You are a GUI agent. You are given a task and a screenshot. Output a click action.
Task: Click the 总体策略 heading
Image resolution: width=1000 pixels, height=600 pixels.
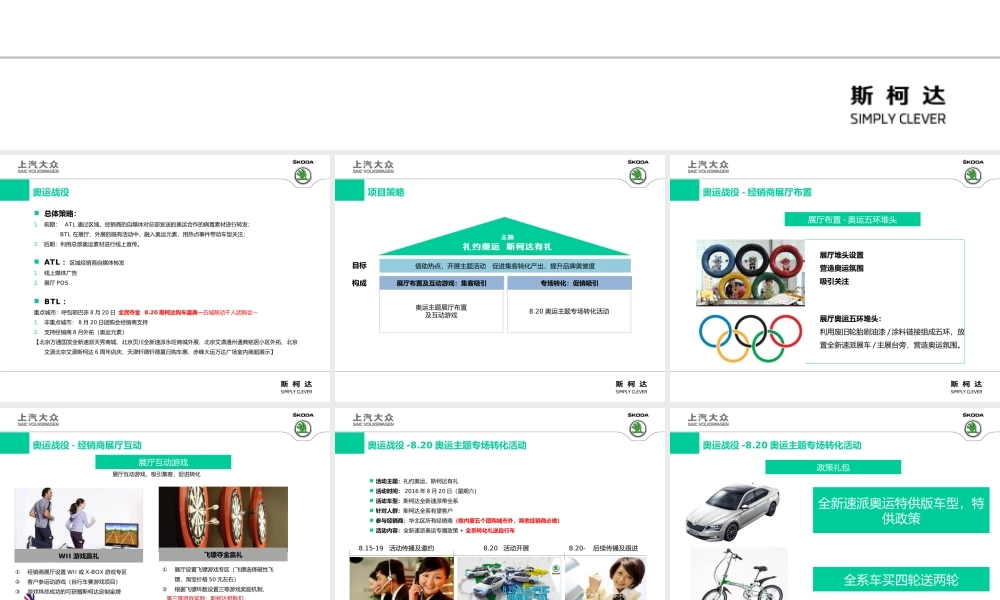[x=60, y=214]
